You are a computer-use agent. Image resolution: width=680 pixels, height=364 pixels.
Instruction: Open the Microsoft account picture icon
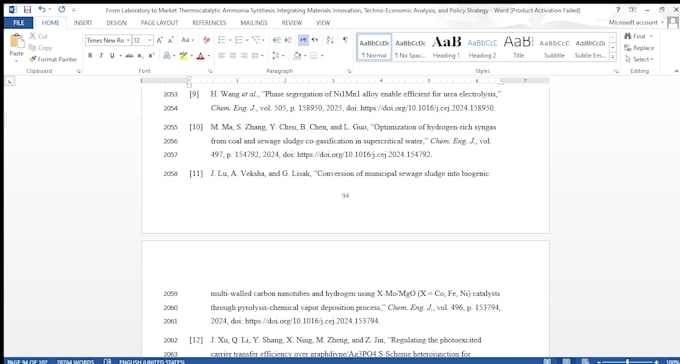click(x=673, y=23)
